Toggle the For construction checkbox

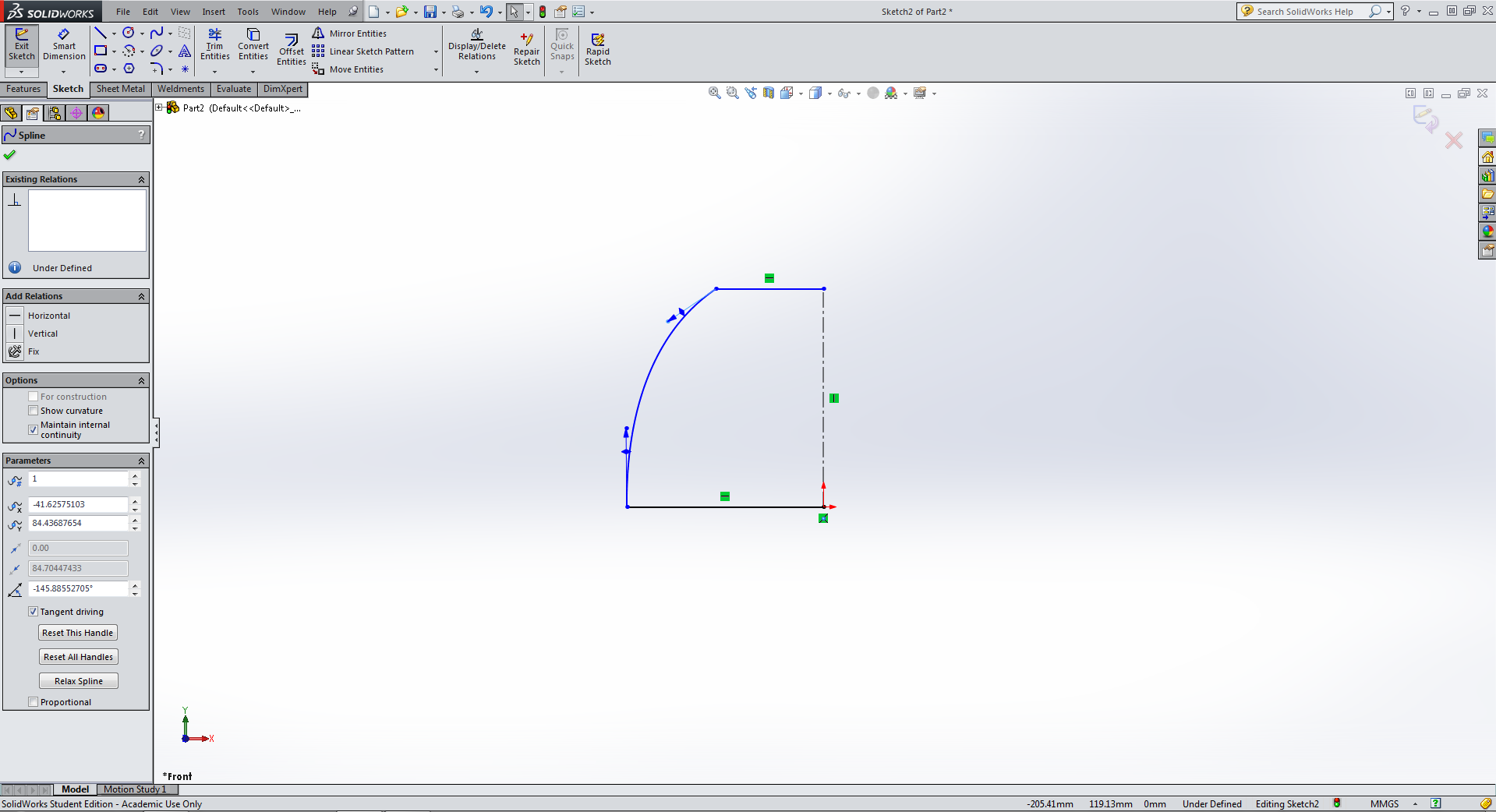point(34,397)
